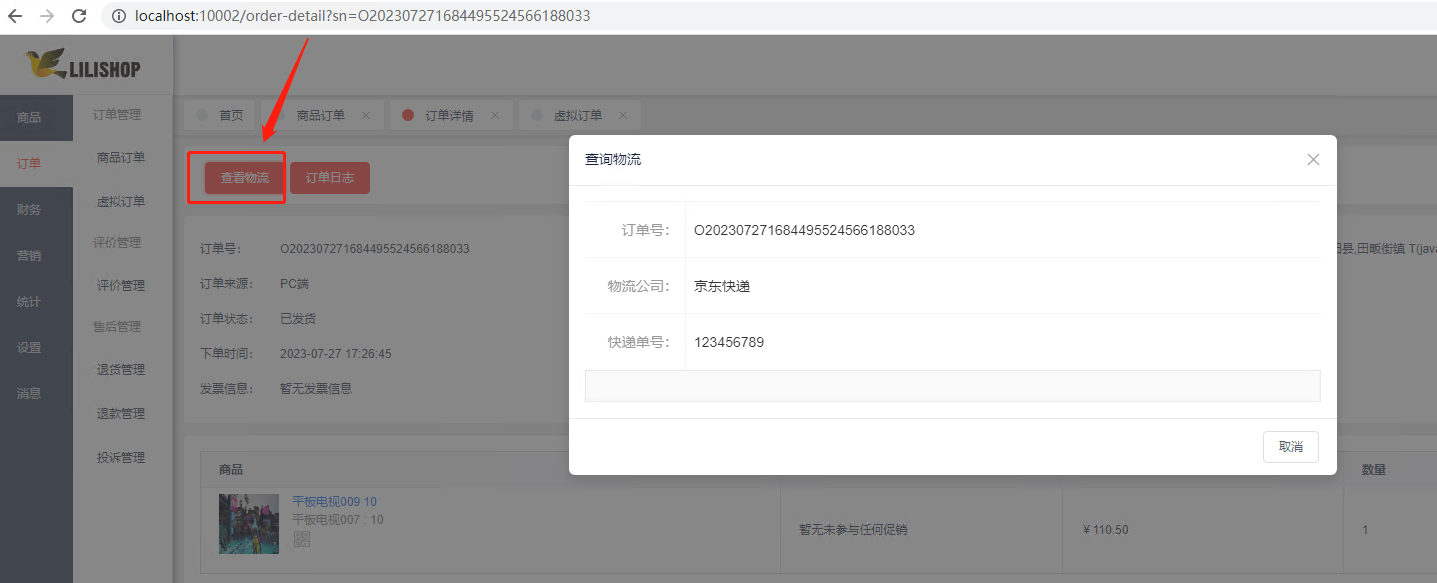Open 设置 in left sidebar
The width and height of the screenshot is (1437, 583).
point(36,348)
